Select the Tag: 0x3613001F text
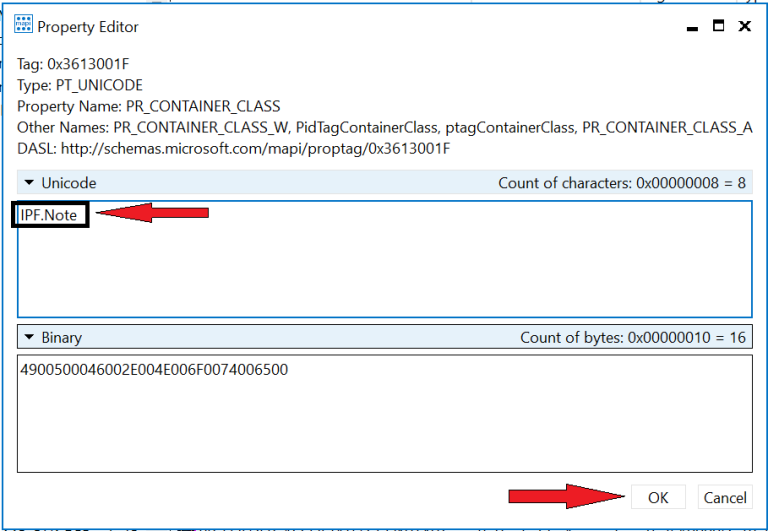 (73, 64)
